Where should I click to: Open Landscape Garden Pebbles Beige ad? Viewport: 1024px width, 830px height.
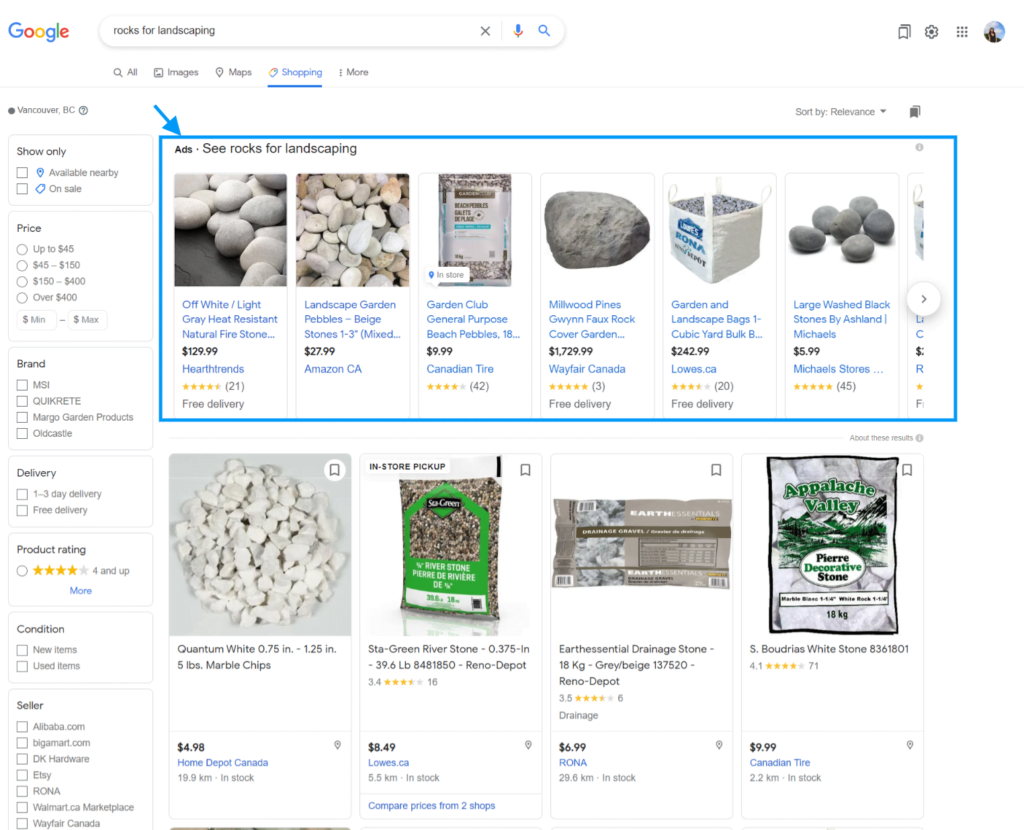click(352, 319)
